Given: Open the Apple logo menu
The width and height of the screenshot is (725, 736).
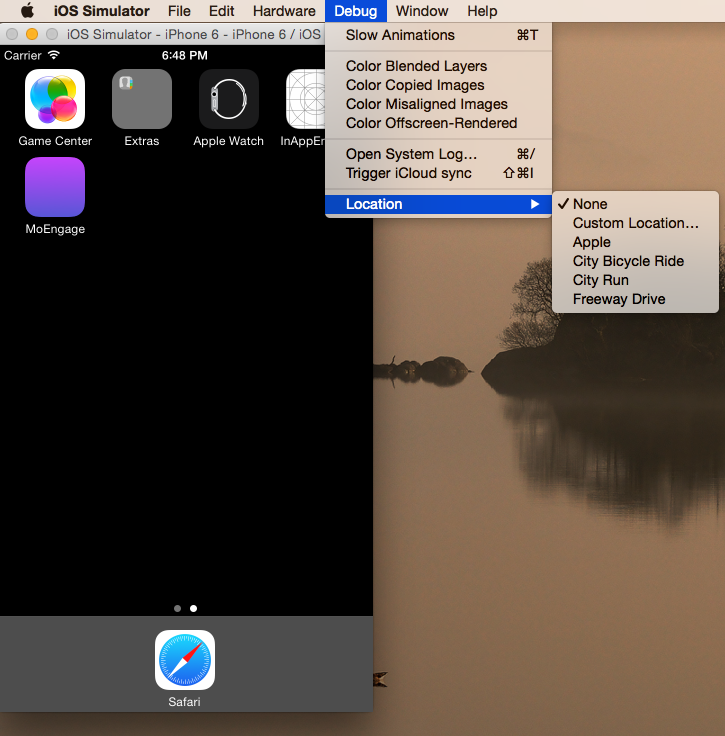Looking at the screenshot, I should tap(27, 11).
